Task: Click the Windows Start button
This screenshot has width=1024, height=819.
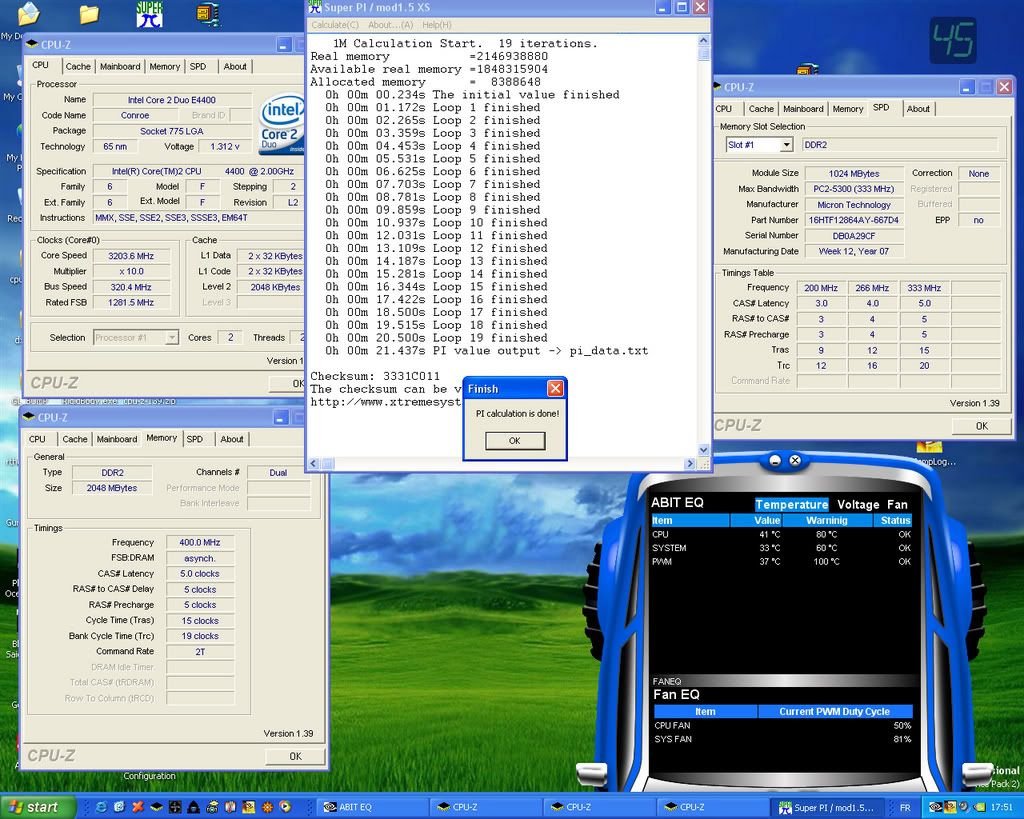Action: (x=32, y=806)
